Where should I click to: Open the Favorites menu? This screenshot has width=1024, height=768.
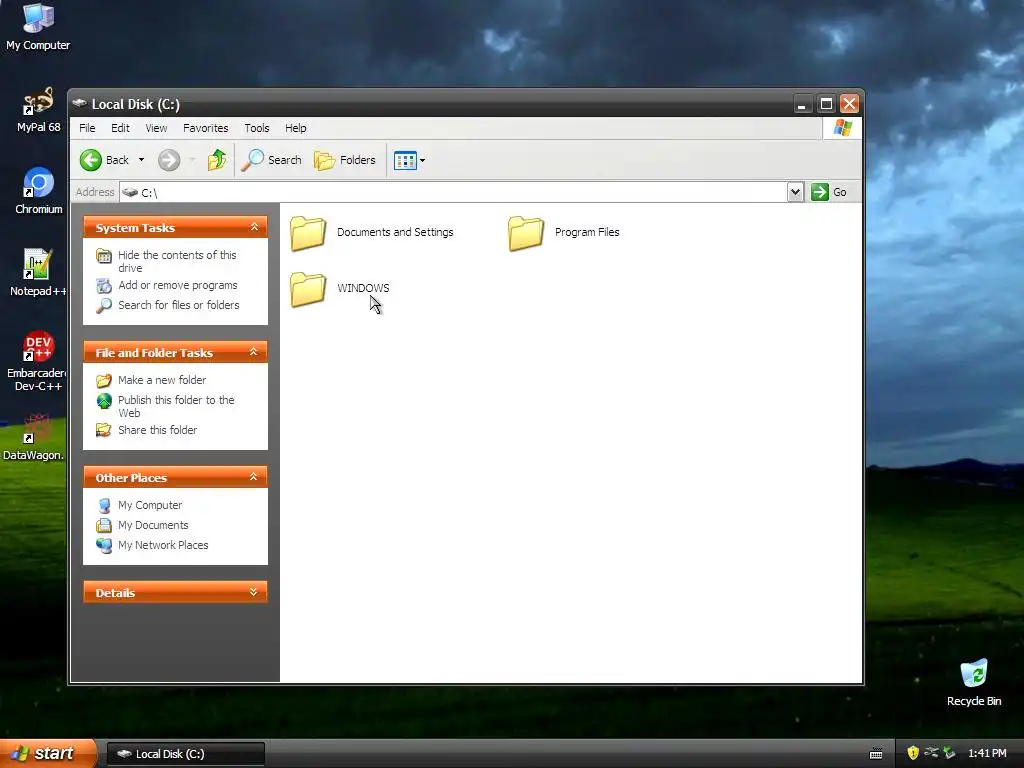(x=206, y=128)
